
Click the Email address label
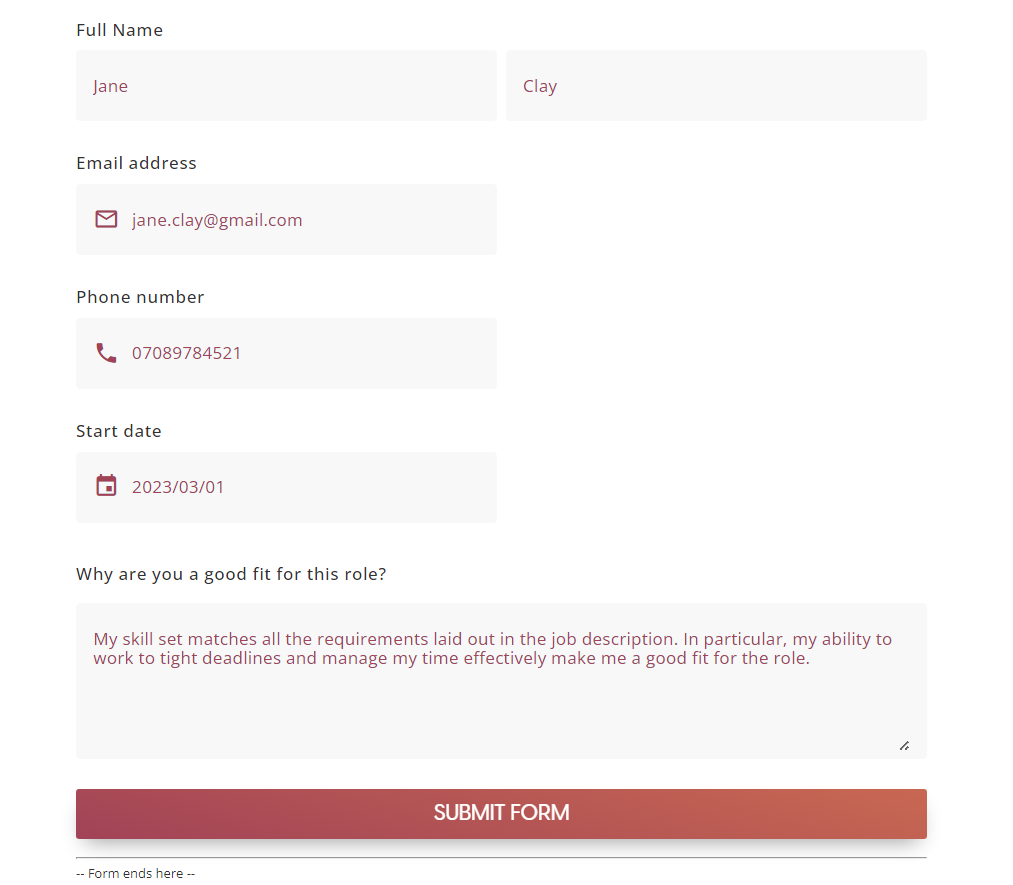[136, 163]
